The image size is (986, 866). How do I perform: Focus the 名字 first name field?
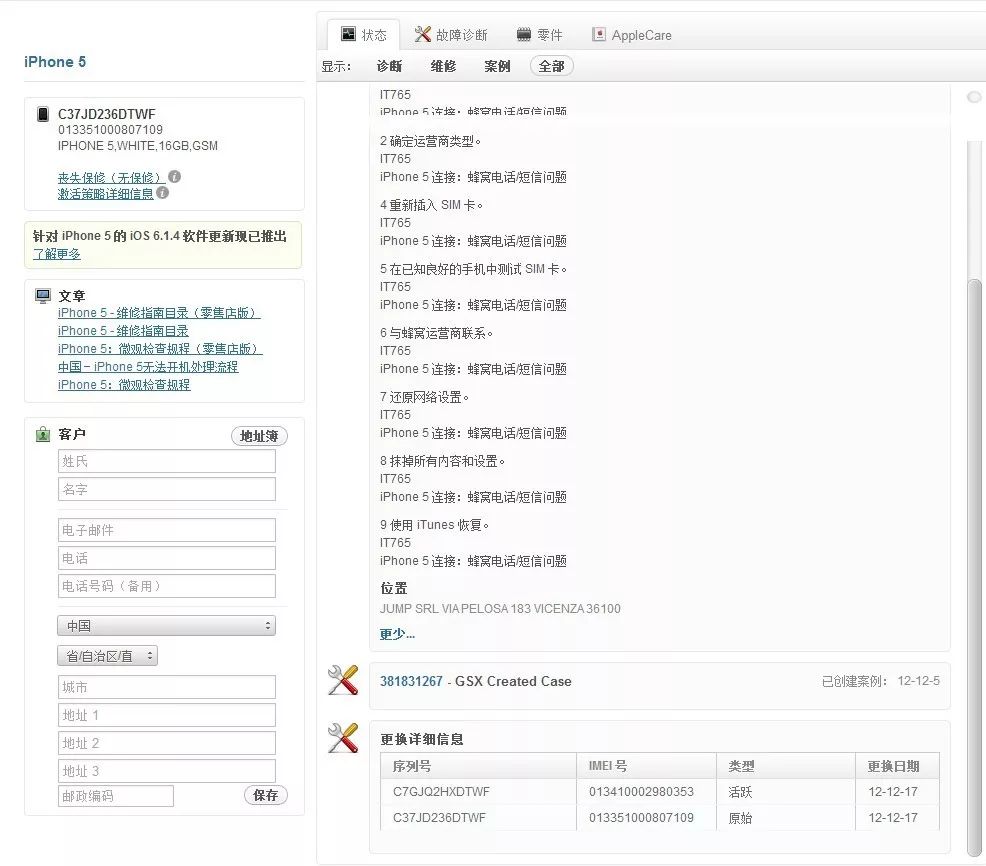(x=167, y=489)
